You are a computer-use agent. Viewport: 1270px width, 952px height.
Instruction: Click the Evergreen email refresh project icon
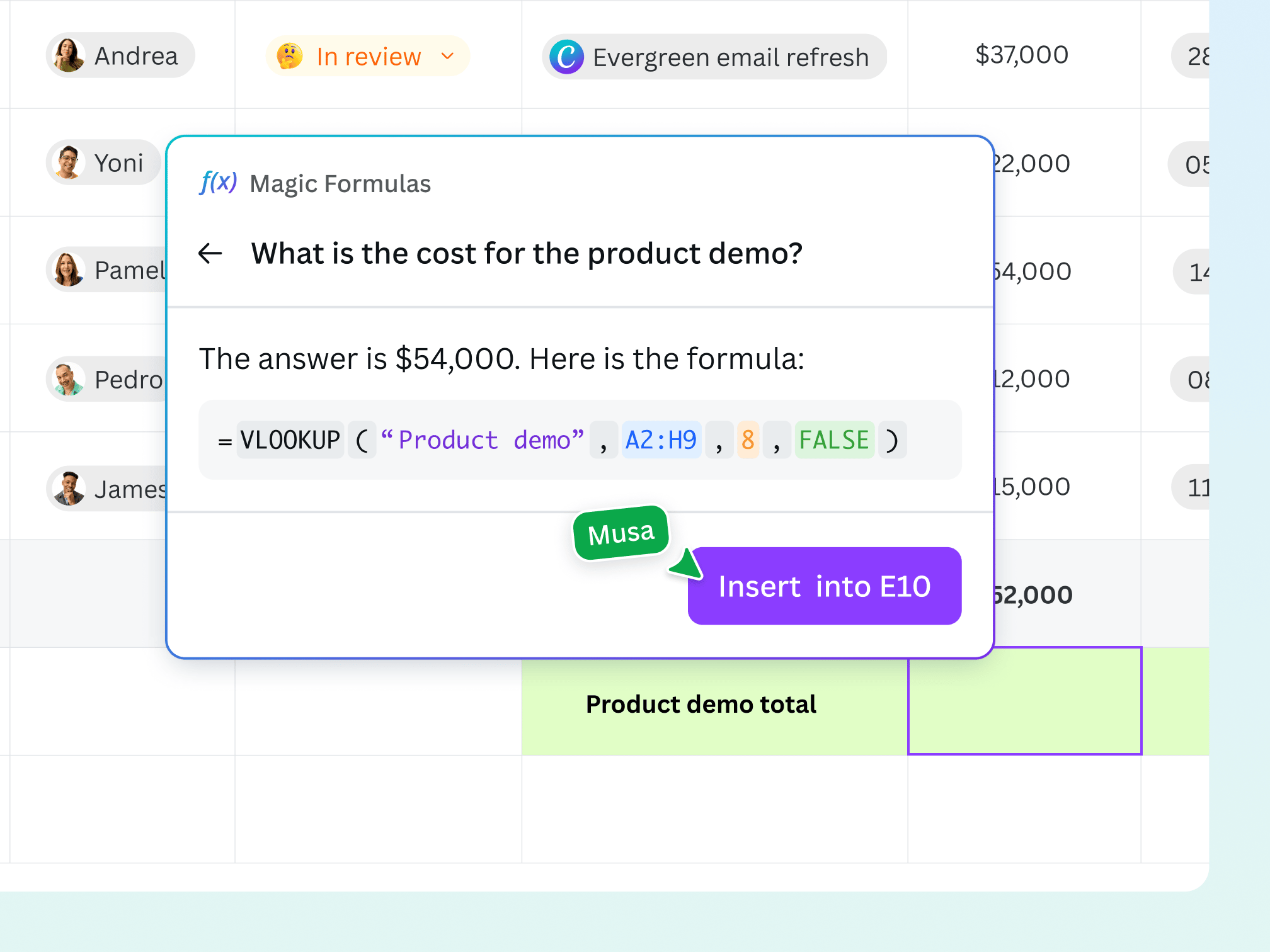(x=567, y=57)
